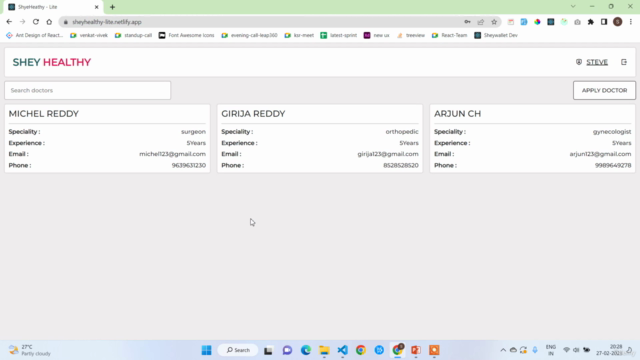Click the taskbar Search box

coord(238,350)
